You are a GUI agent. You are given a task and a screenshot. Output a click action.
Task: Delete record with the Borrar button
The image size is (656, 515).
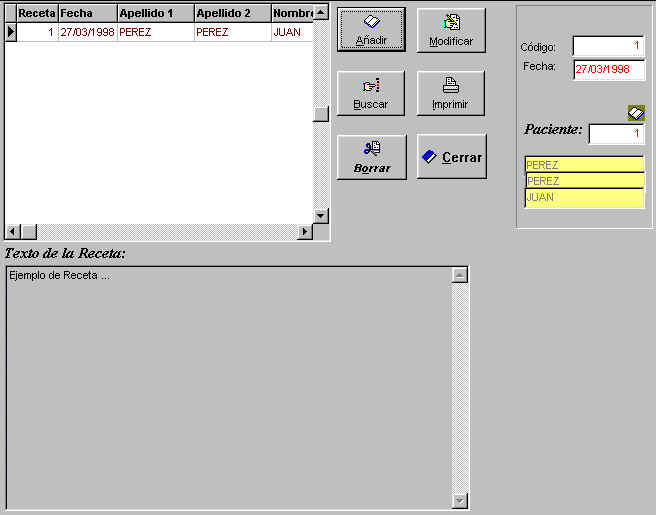(372, 157)
